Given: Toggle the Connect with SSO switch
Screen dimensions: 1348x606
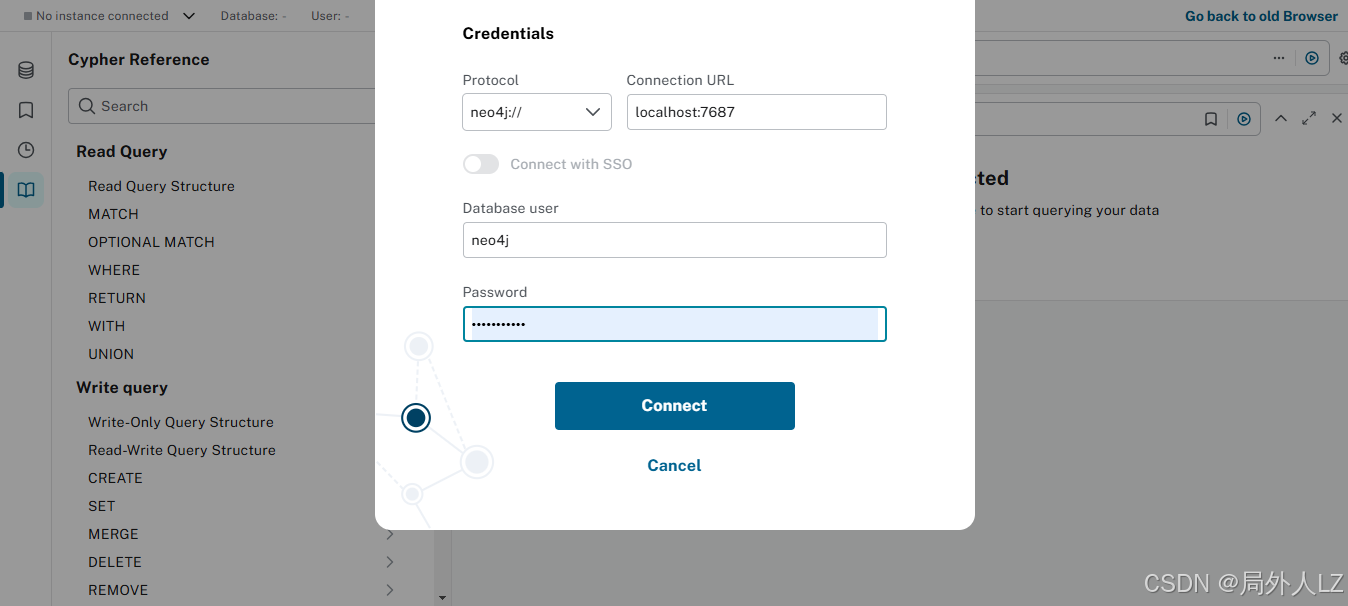Looking at the screenshot, I should (x=481, y=164).
